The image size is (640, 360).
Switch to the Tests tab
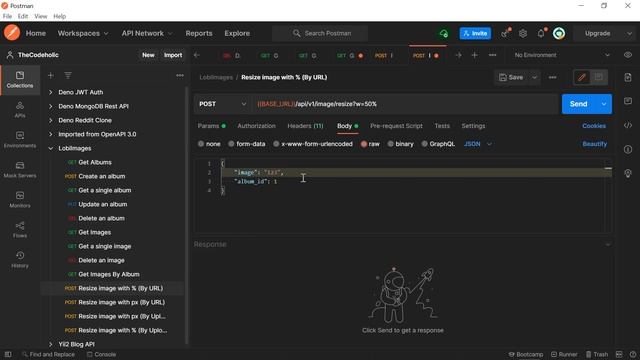pos(442,126)
